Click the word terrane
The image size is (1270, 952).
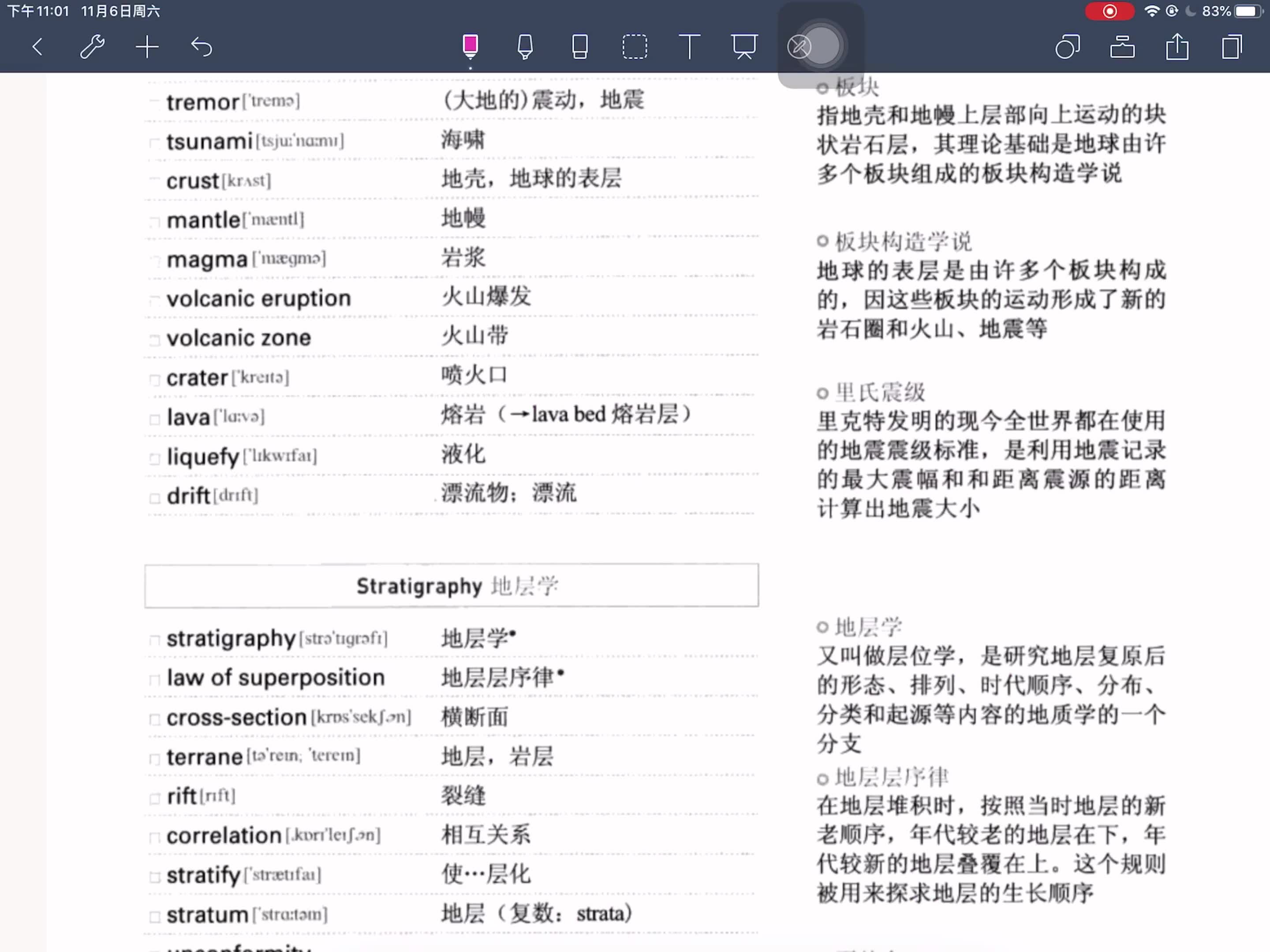(205, 757)
